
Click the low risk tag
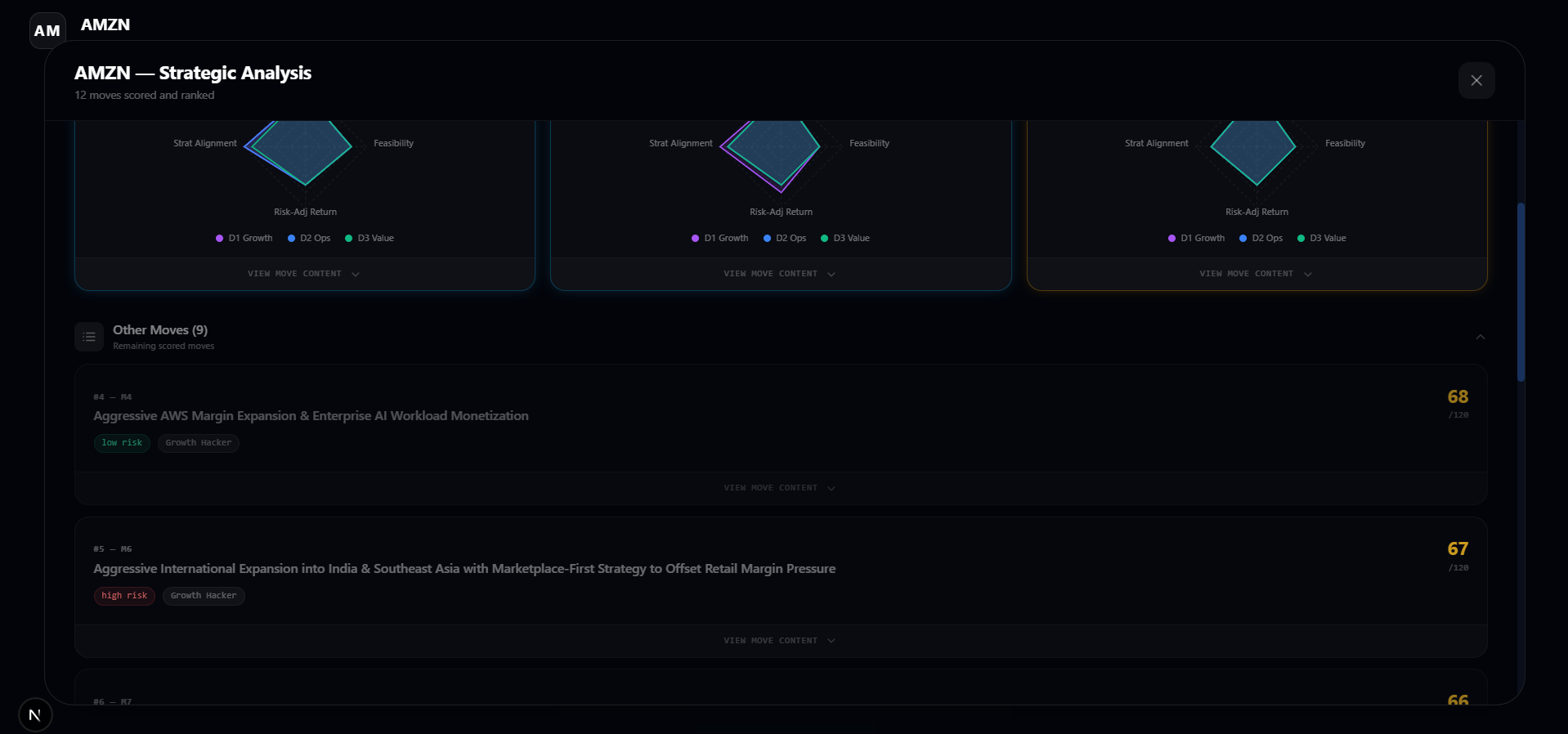point(122,443)
